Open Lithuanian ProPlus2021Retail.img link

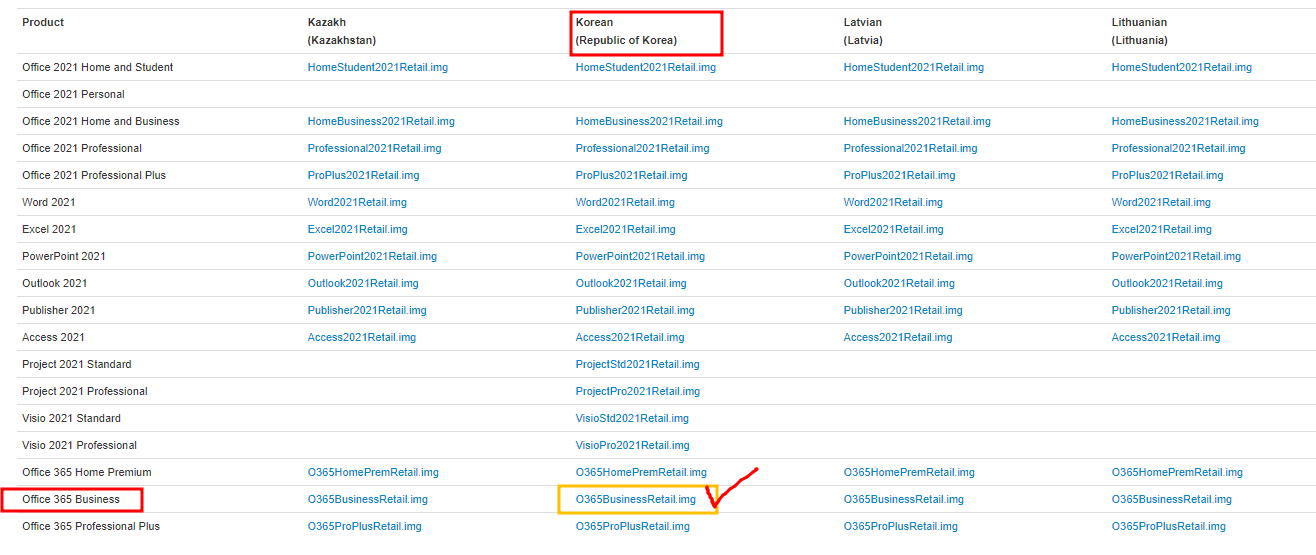click(x=1168, y=175)
